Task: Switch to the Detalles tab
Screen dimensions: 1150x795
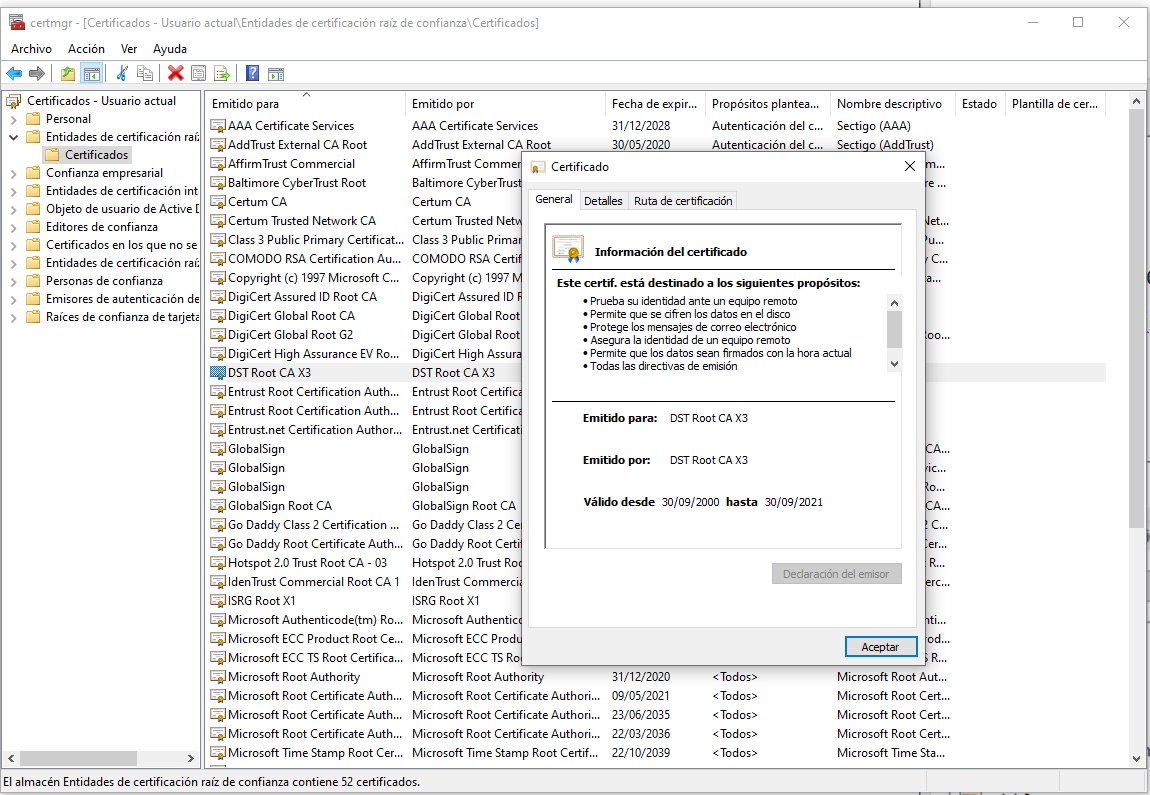Action: [603, 201]
